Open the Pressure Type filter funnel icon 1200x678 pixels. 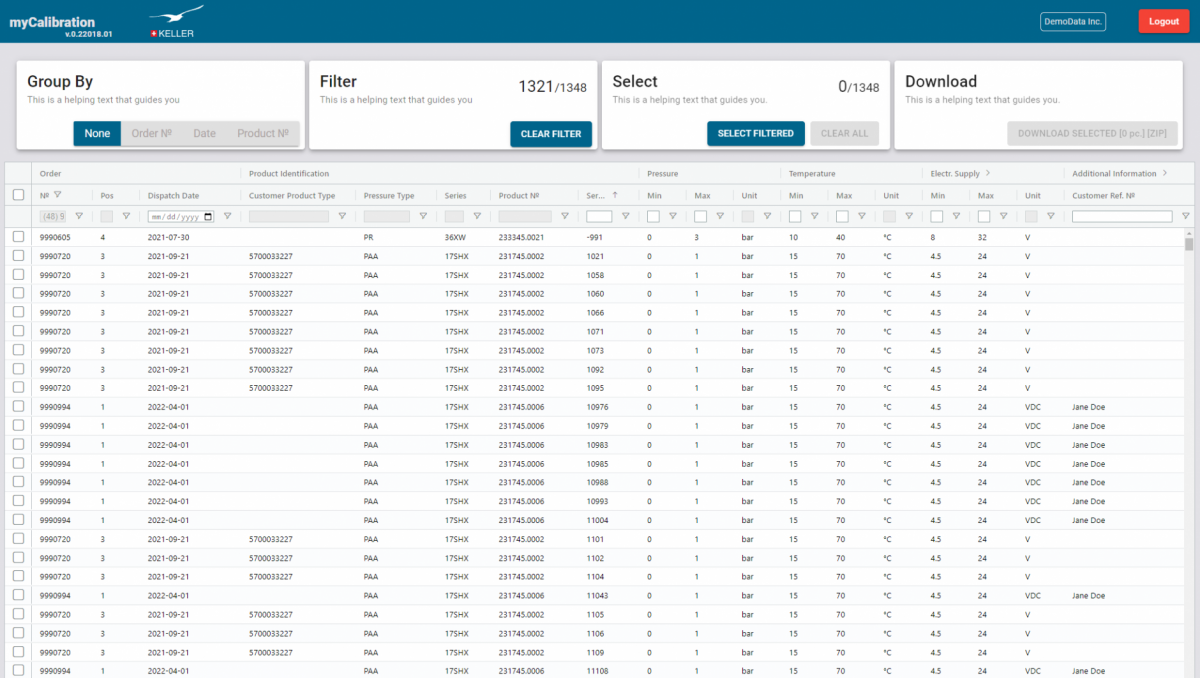coord(423,216)
